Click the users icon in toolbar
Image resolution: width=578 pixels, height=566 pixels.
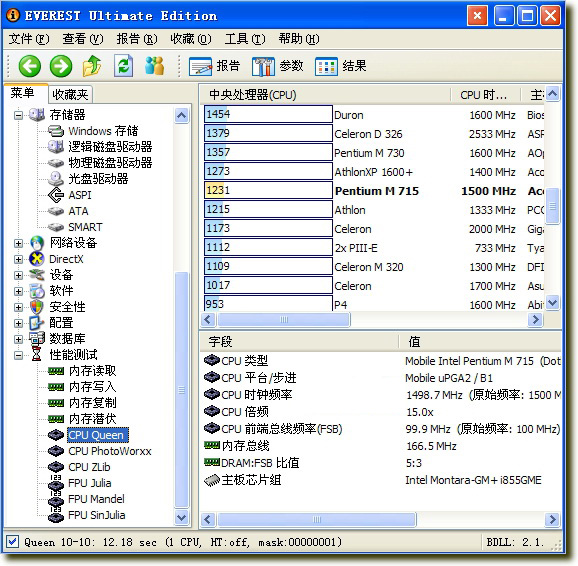(154, 66)
